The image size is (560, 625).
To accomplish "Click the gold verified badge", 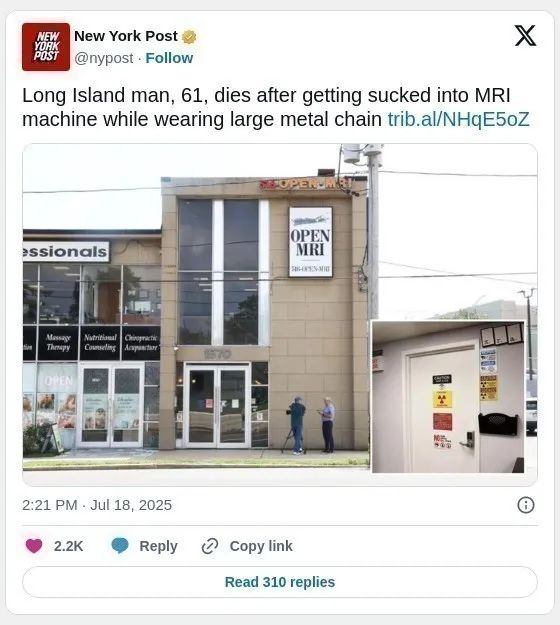I will [x=189, y=37].
